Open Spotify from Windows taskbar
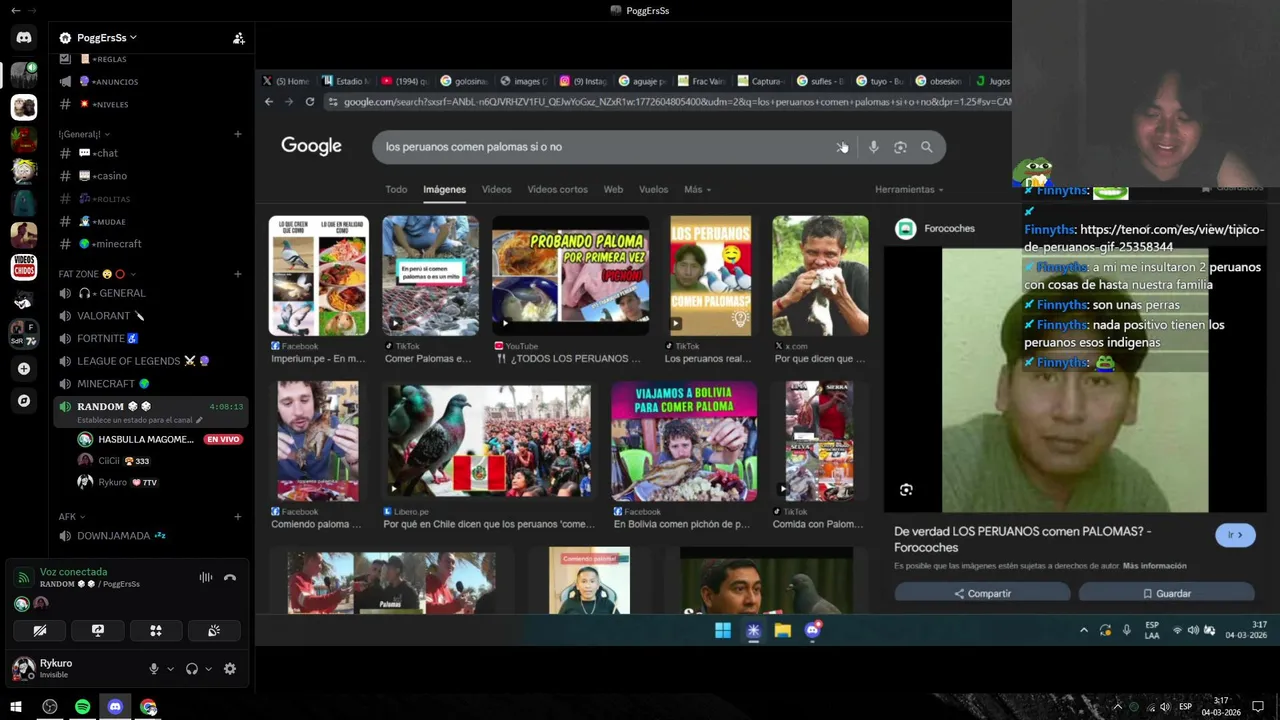1280x720 pixels. [x=82, y=707]
